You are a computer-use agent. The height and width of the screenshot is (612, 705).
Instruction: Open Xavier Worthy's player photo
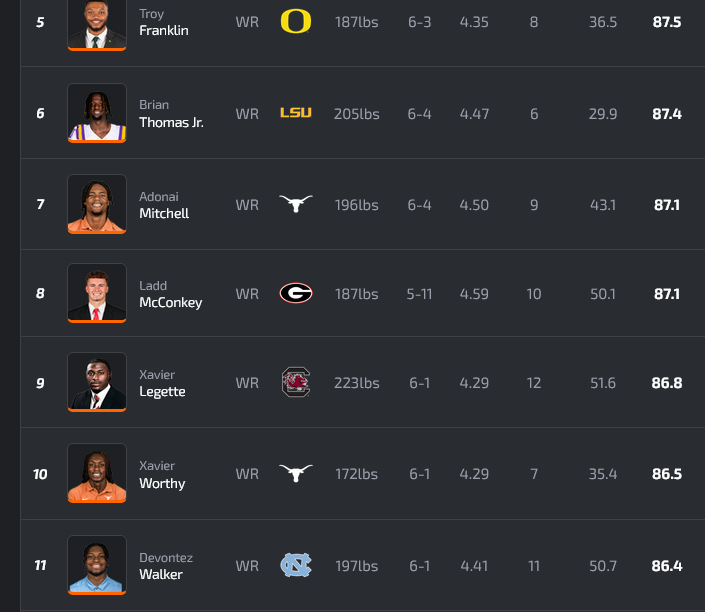[x=97, y=473]
